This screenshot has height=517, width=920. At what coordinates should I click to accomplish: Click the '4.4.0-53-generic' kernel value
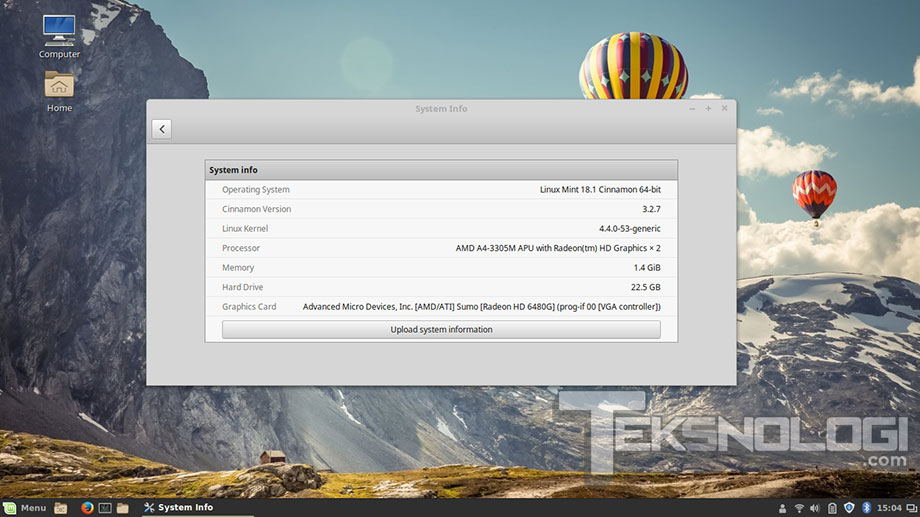pos(630,228)
